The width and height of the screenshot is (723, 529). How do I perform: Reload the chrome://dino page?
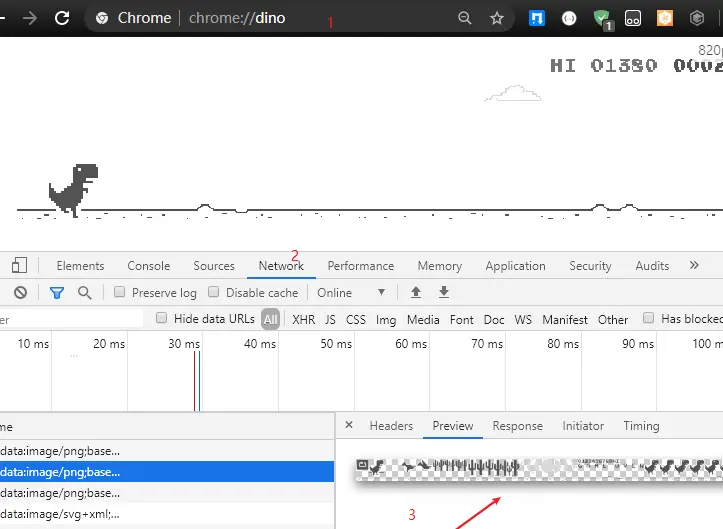62,18
